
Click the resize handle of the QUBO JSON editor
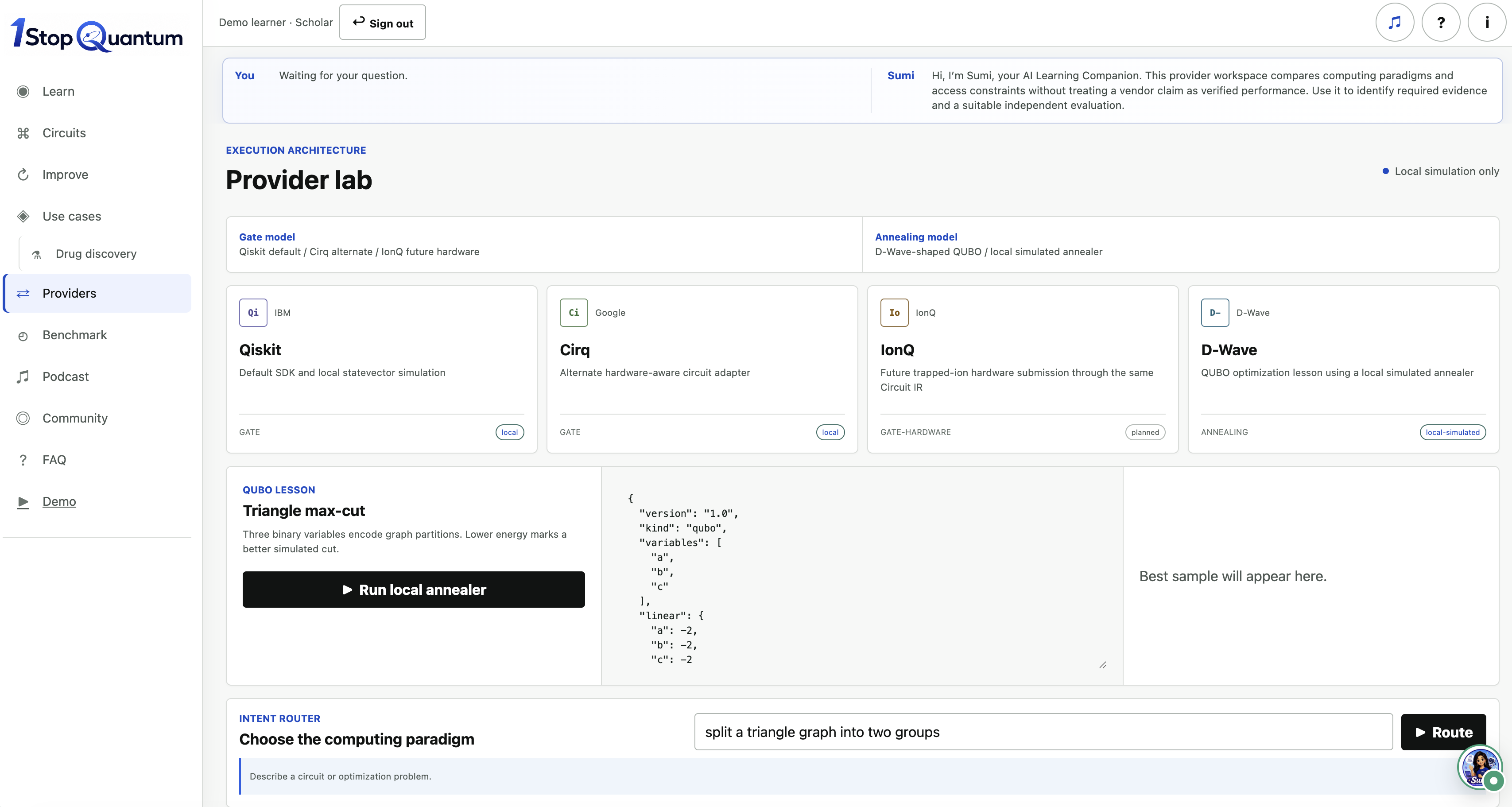coord(1103,665)
